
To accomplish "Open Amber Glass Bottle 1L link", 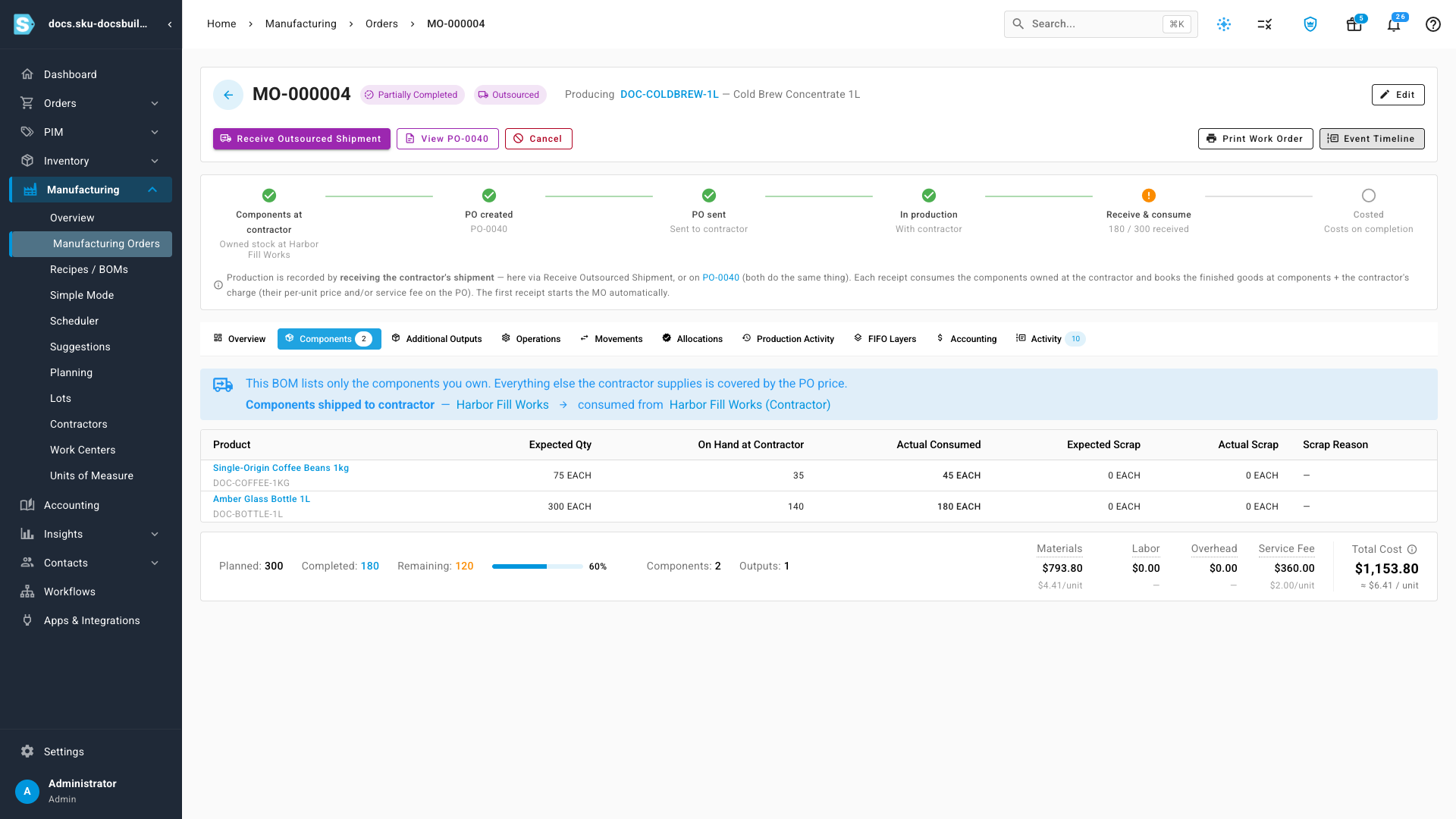I will pos(262,499).
